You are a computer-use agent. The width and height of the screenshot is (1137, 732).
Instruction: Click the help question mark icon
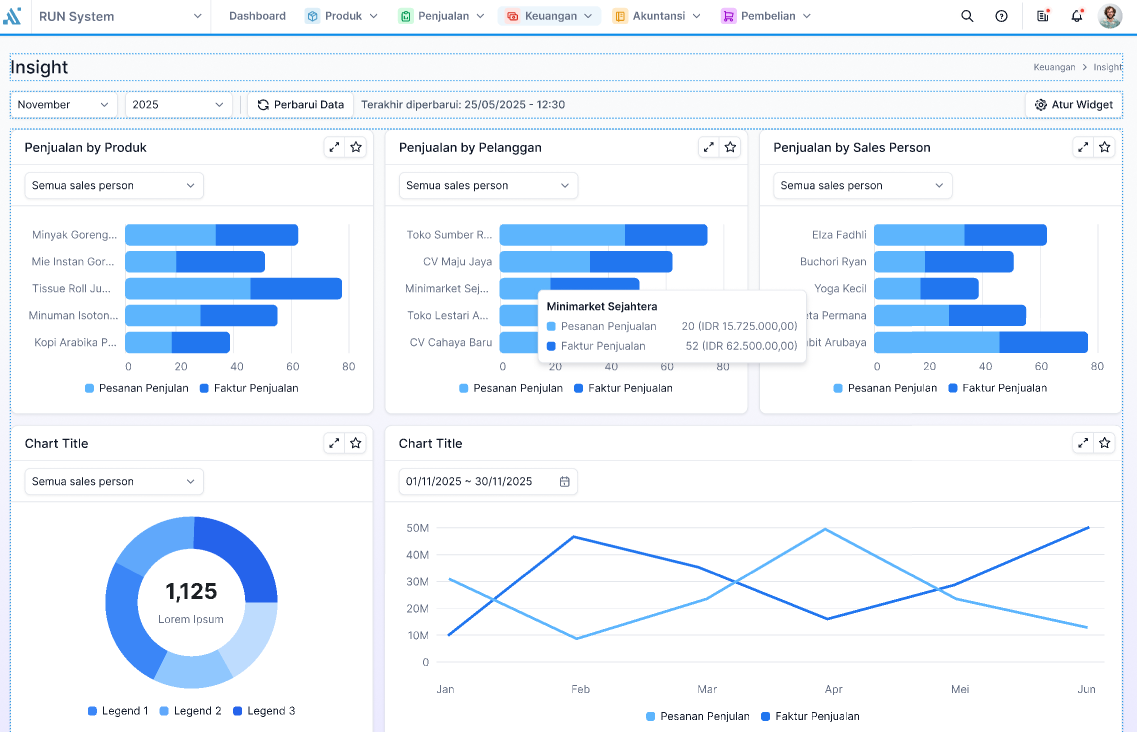coord(1001,16)
